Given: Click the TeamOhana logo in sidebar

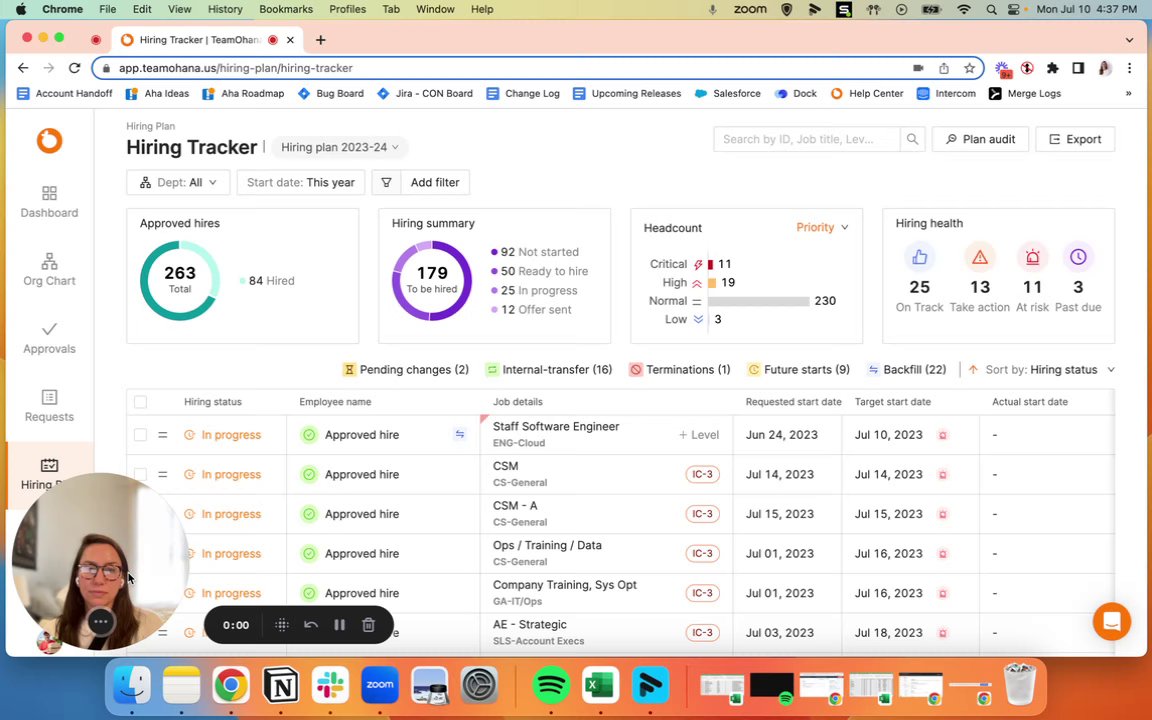Looking at the screenshot, I should pos(49,140).
